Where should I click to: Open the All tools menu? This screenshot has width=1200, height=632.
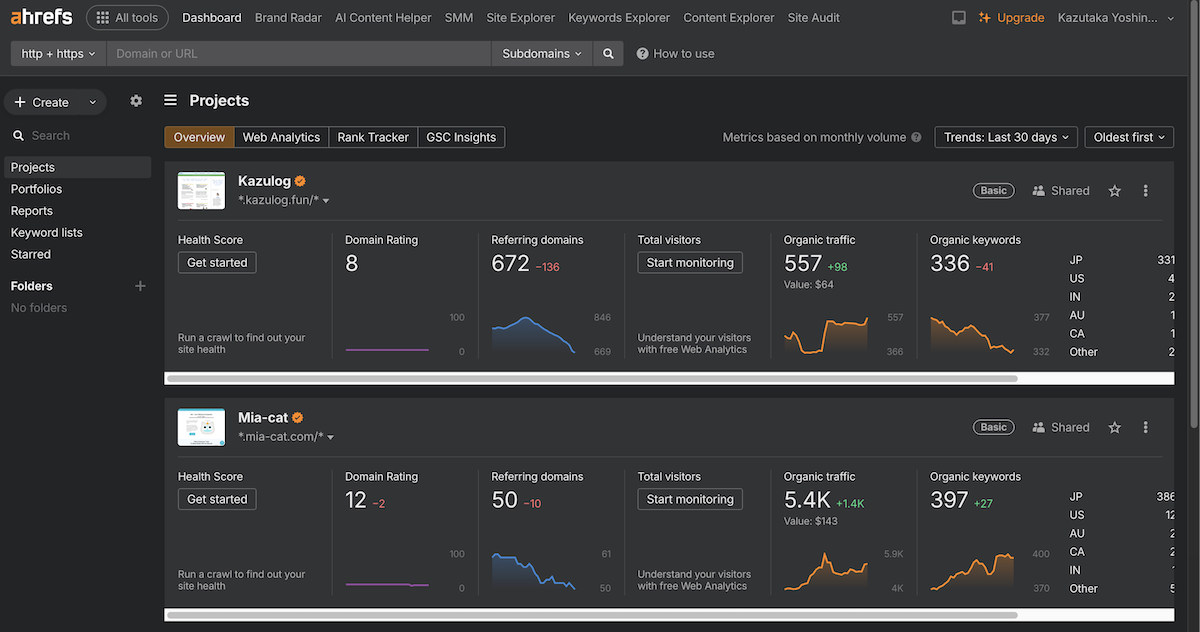coord(127,18)
